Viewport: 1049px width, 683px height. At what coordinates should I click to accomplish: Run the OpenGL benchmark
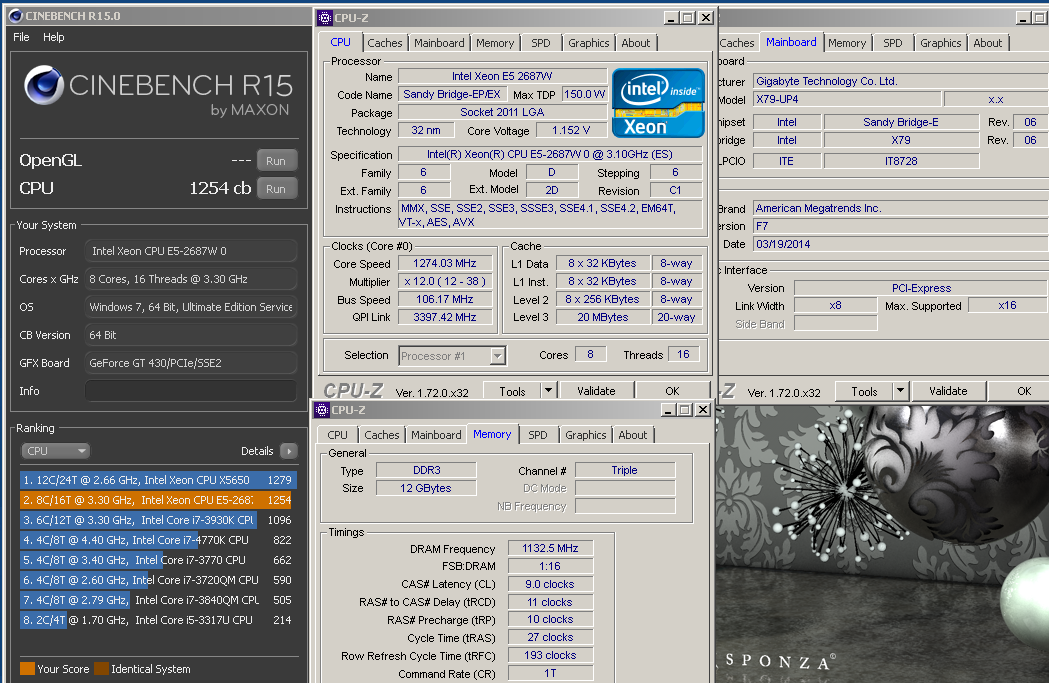click(x=276, y=161)
